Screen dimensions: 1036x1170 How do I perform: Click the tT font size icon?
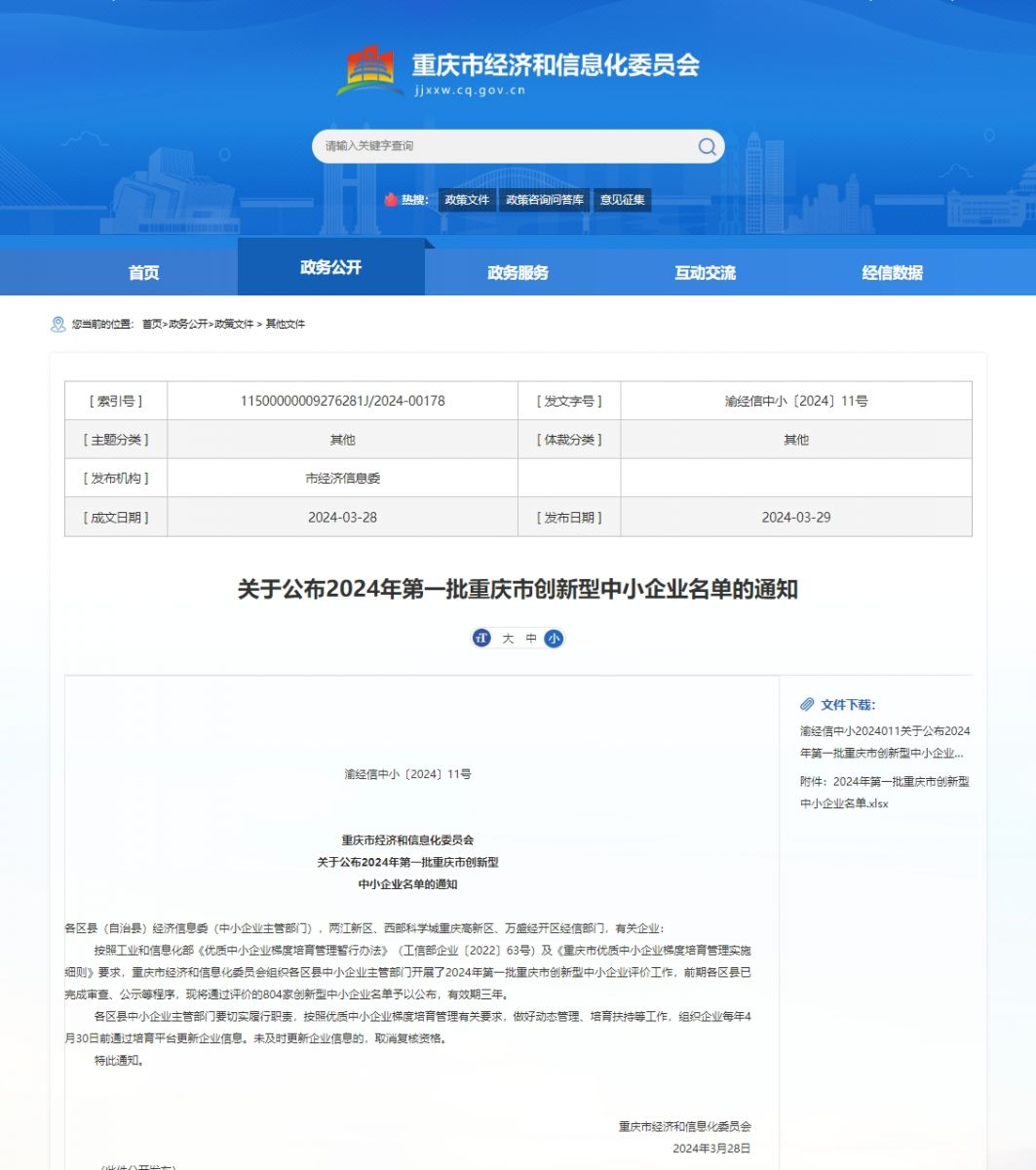(481, 639)
